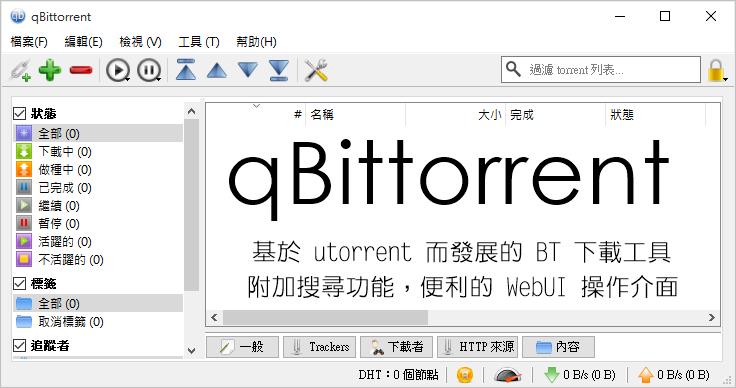The width and height of the screenshot is (736, 388).
Task: Delete torrent using the red minus icon
Action: (x=81, y=70)
